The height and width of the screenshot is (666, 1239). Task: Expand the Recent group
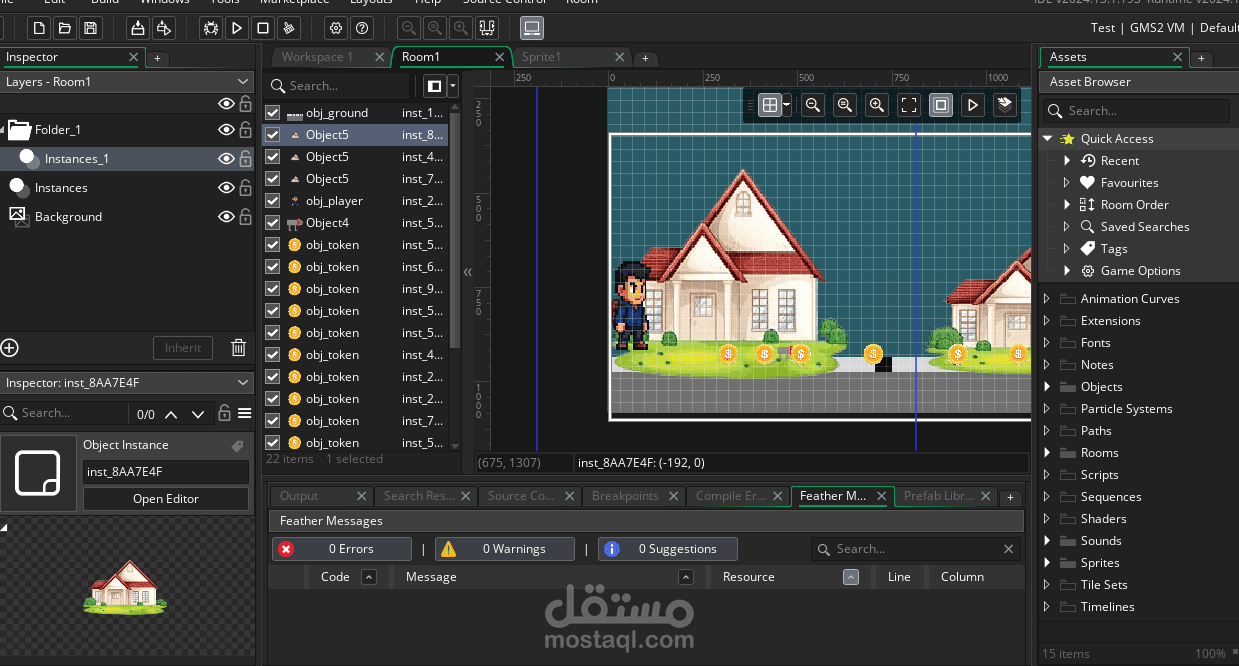(1067, 161)
